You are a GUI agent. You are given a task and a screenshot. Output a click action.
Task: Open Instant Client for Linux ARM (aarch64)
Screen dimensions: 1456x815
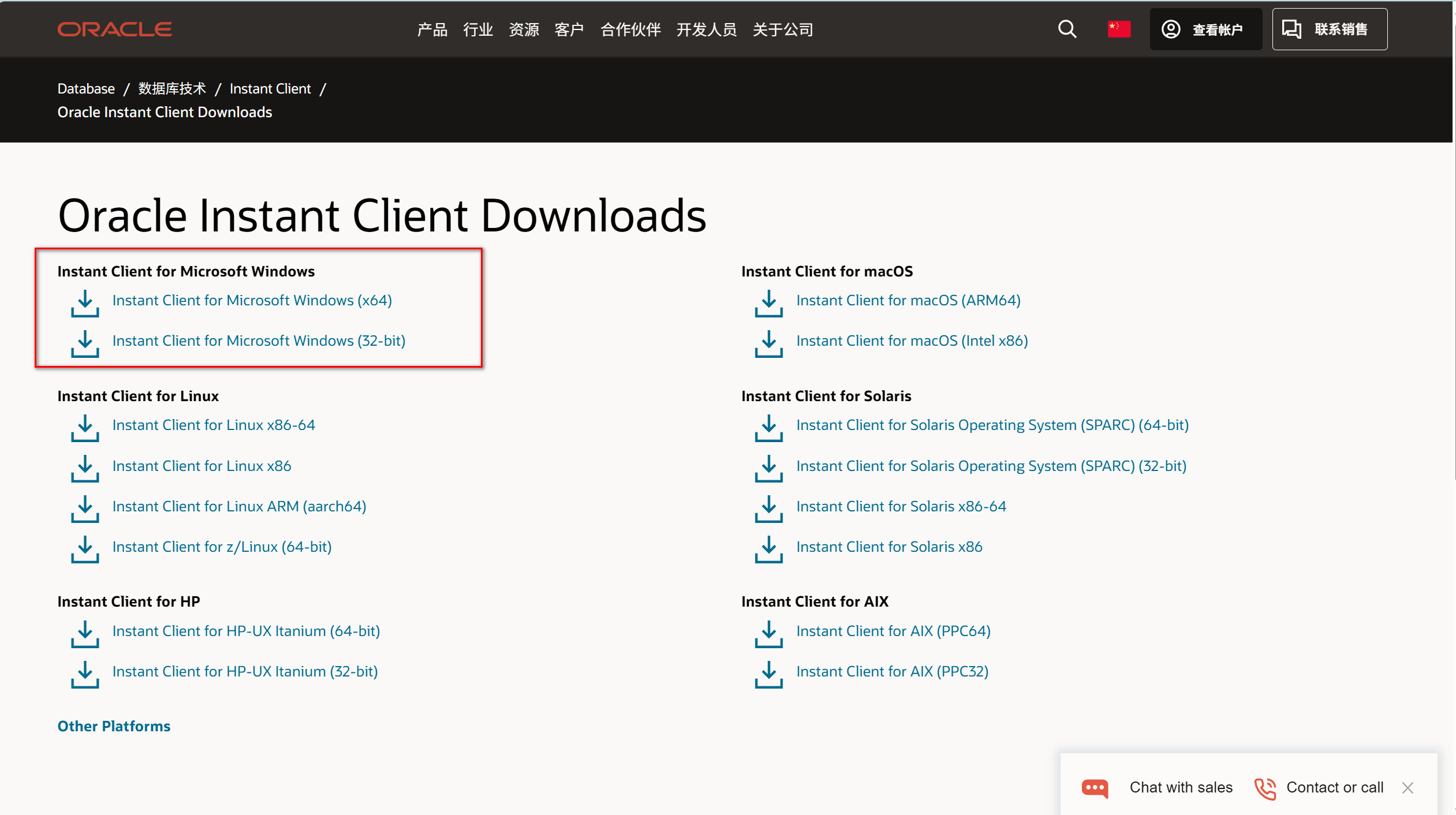click(239, 506)
